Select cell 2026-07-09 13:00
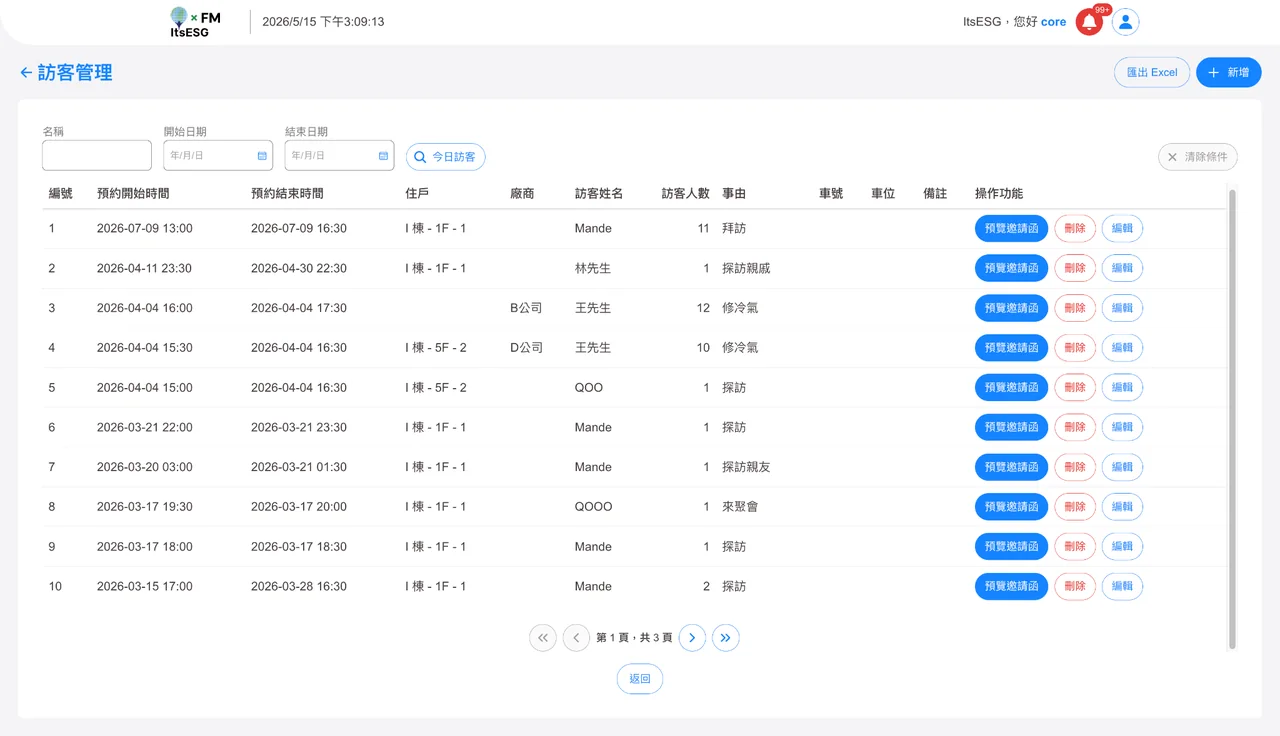 point(145,228)
